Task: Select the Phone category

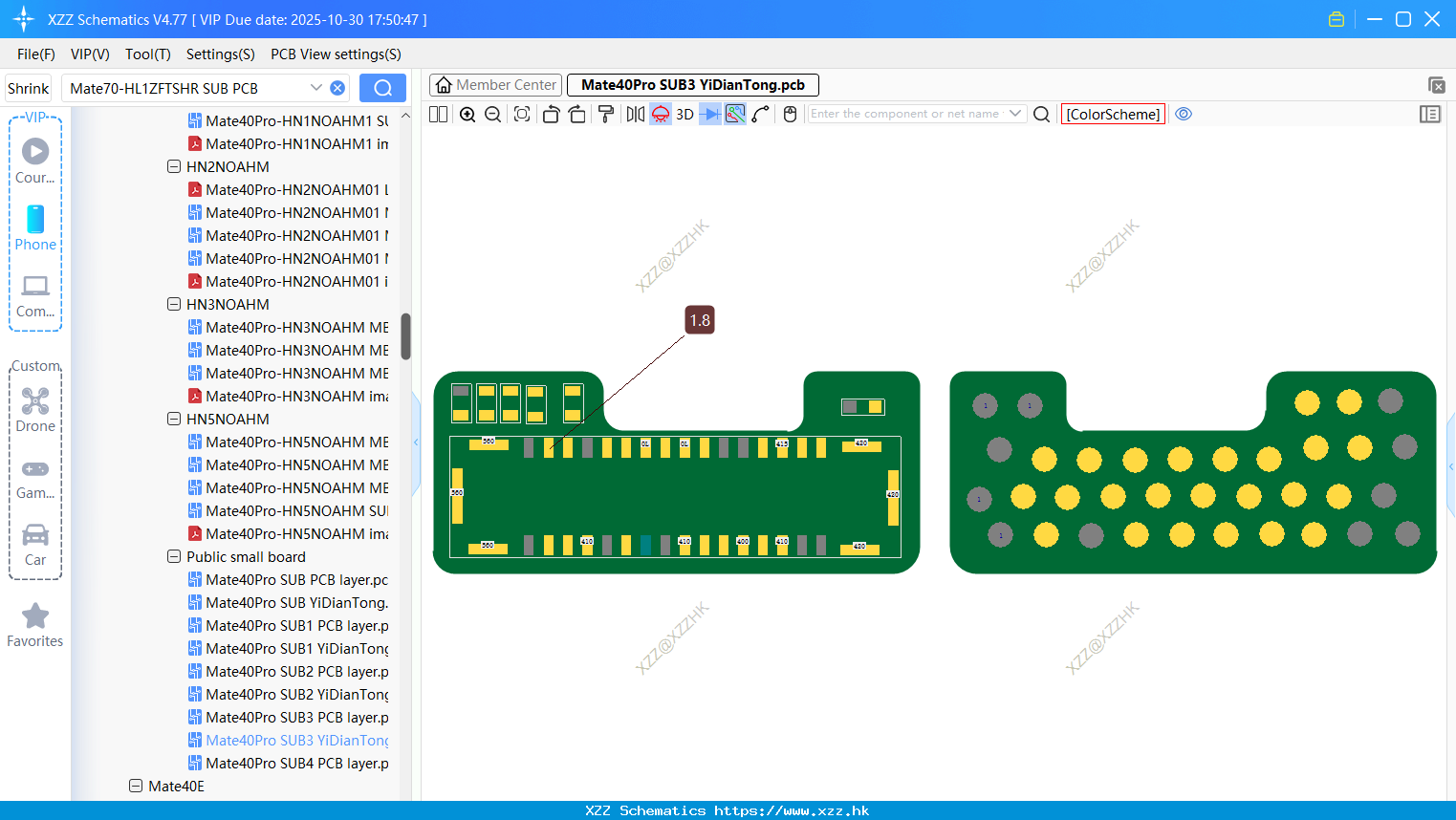Action: click(35, 227)
